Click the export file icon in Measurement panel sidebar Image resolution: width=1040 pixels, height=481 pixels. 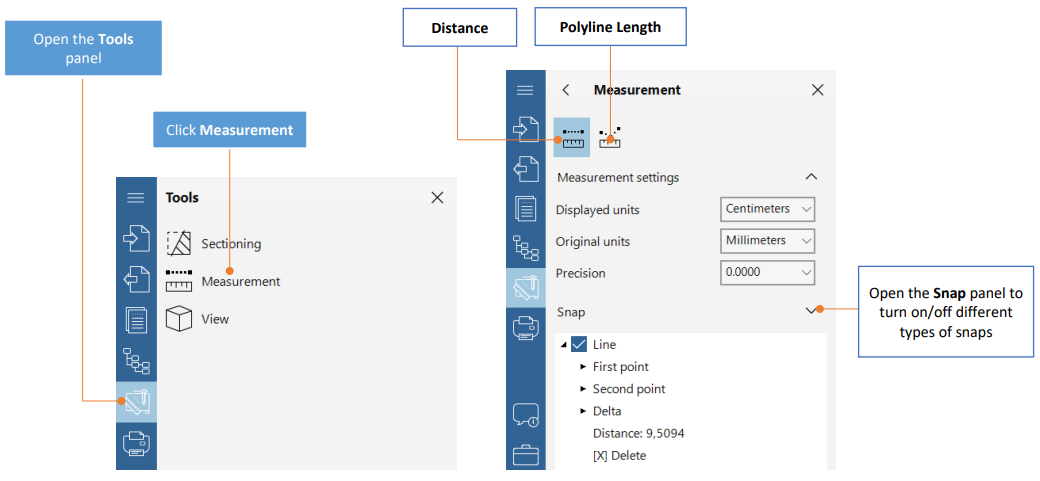pyautogui.click(x=525, y=169)
